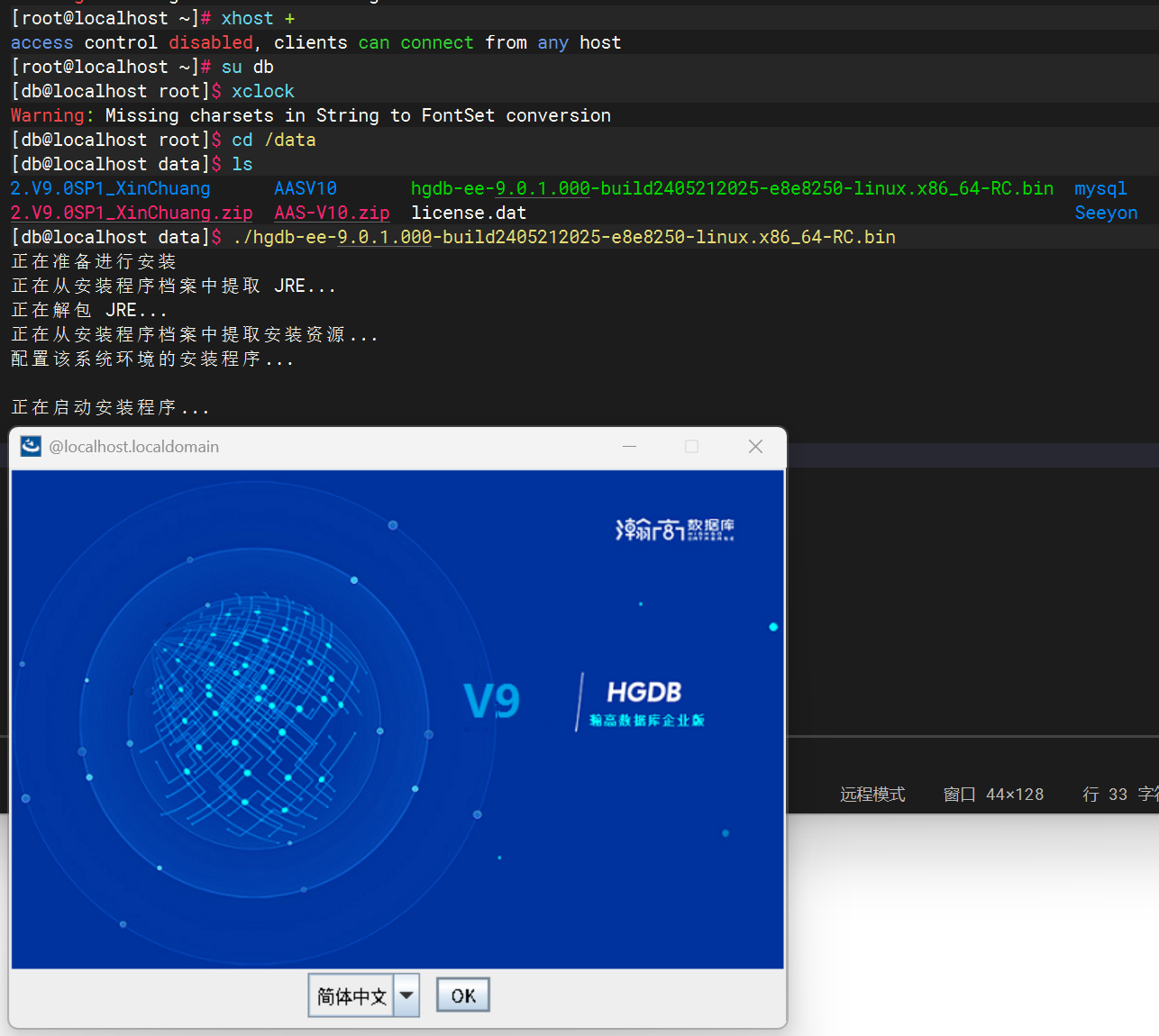Screen dimensions: 1159x1036
Task: Click the 配置该系统环境的安装程序 output line
Action: coord(152,359)
